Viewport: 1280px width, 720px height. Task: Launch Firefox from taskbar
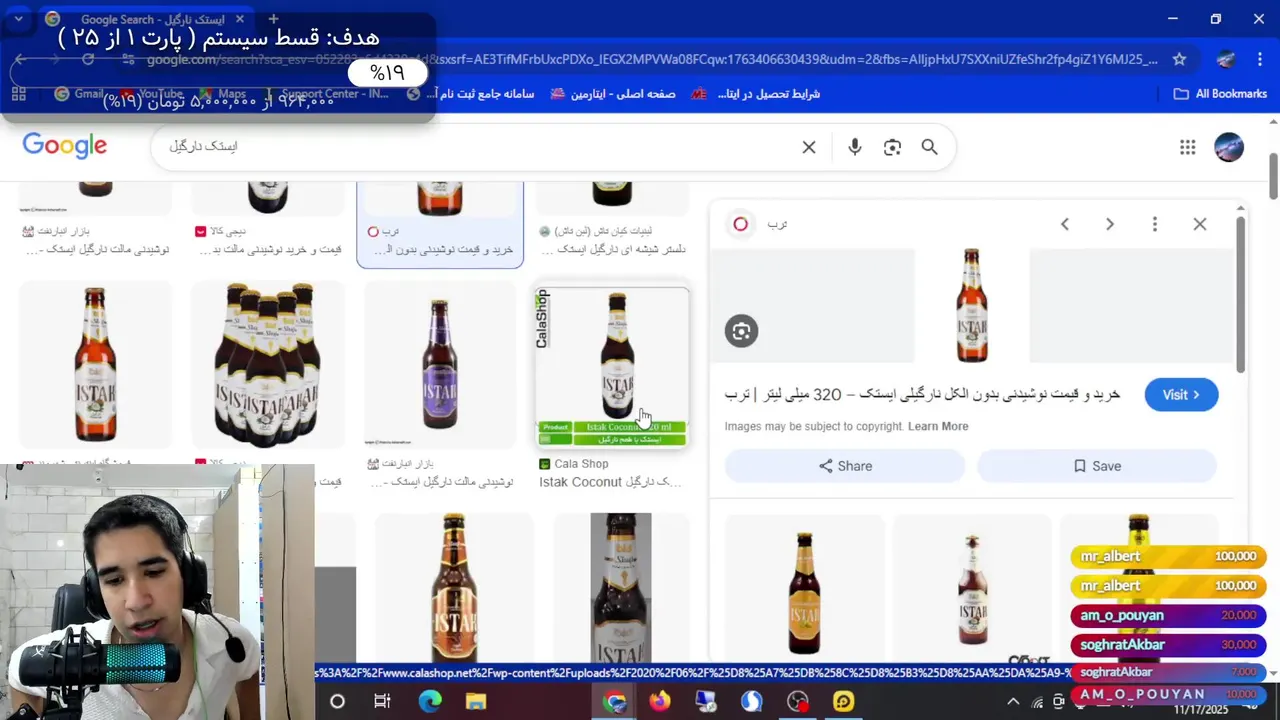pos(660,701)
